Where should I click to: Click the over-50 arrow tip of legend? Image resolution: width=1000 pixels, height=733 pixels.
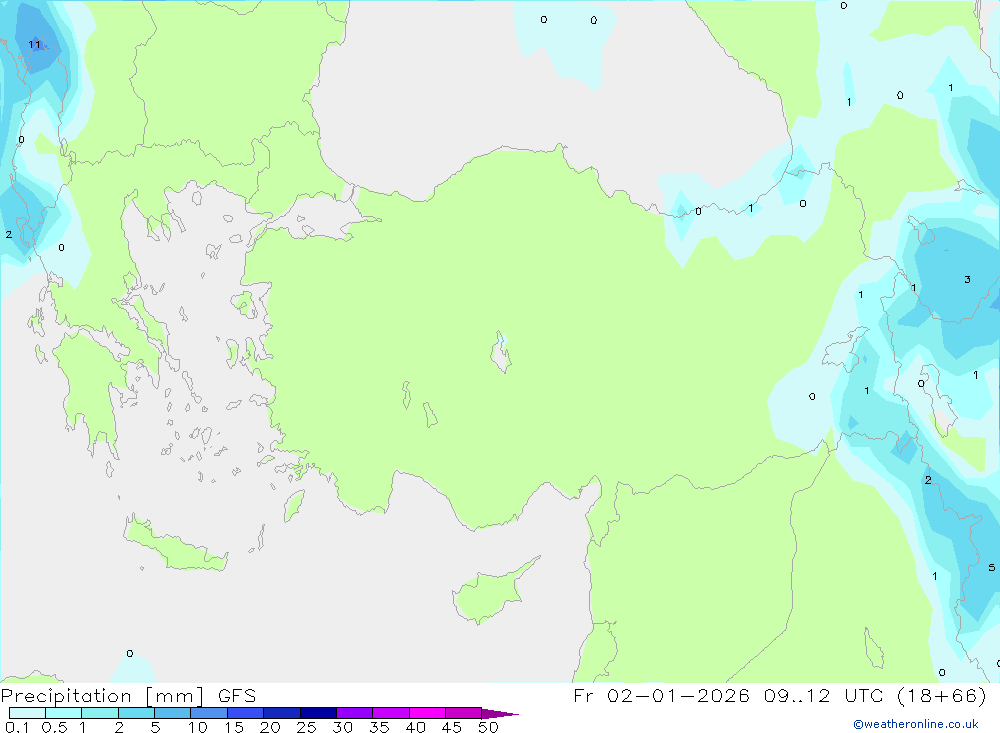500,713
